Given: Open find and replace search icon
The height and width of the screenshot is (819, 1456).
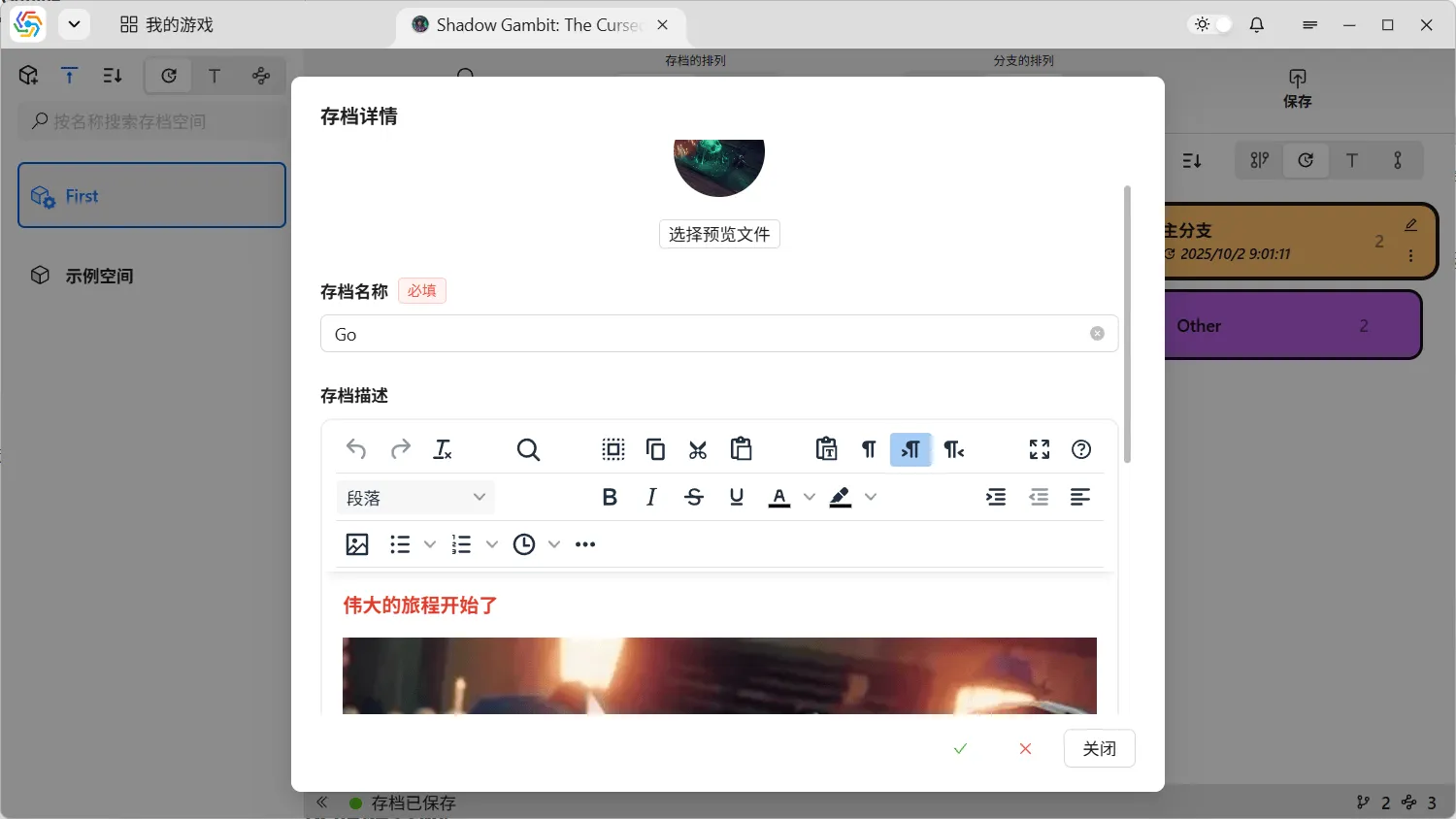Looking at the screenshot, I should [528, 449].
